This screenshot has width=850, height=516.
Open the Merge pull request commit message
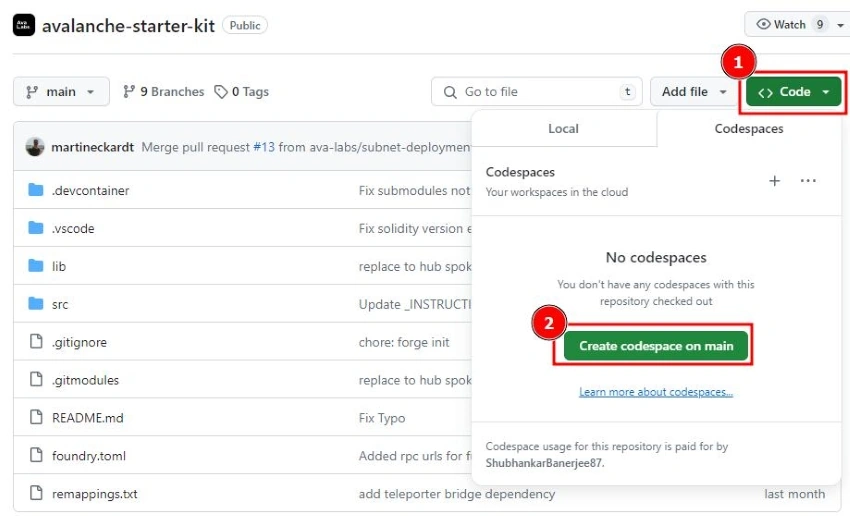(x=306, y=147)
